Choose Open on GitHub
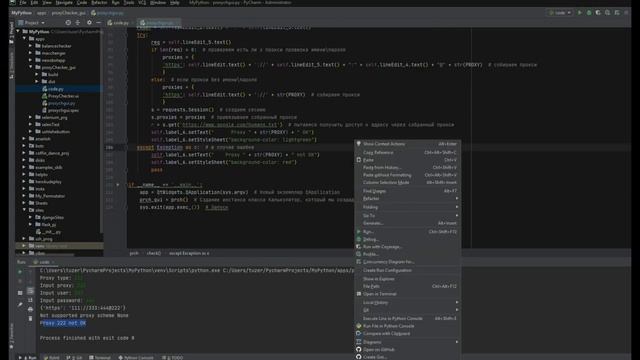This screenshot has width=640, height=360. coord(407,349)
